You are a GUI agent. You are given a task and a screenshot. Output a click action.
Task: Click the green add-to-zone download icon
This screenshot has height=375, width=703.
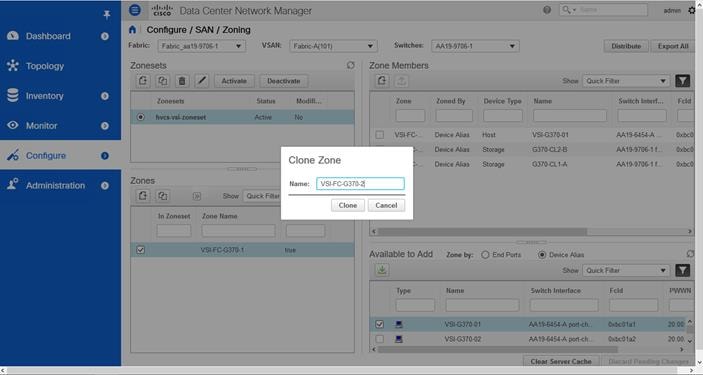(x=382, y=270)
